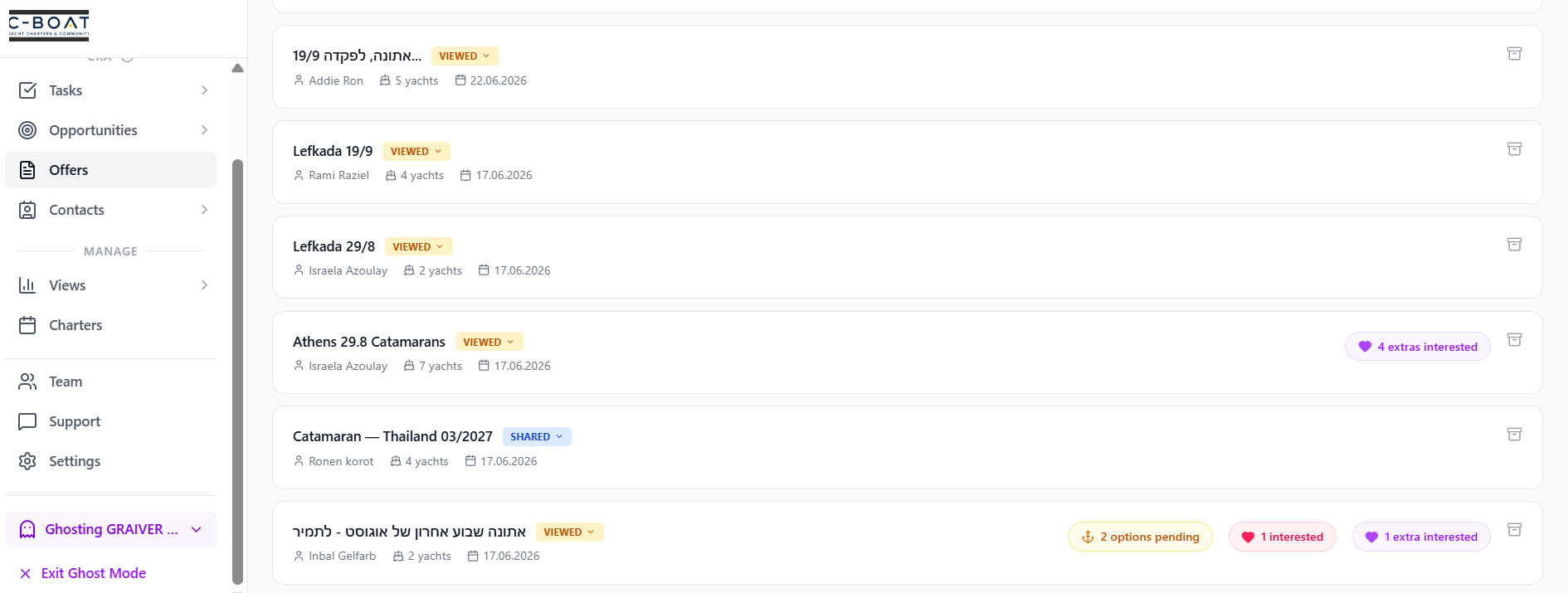The width and height of the screenshot is (1568, 593).
Task: Open Support via chat bubble icon
Action: tap(27, 421)
